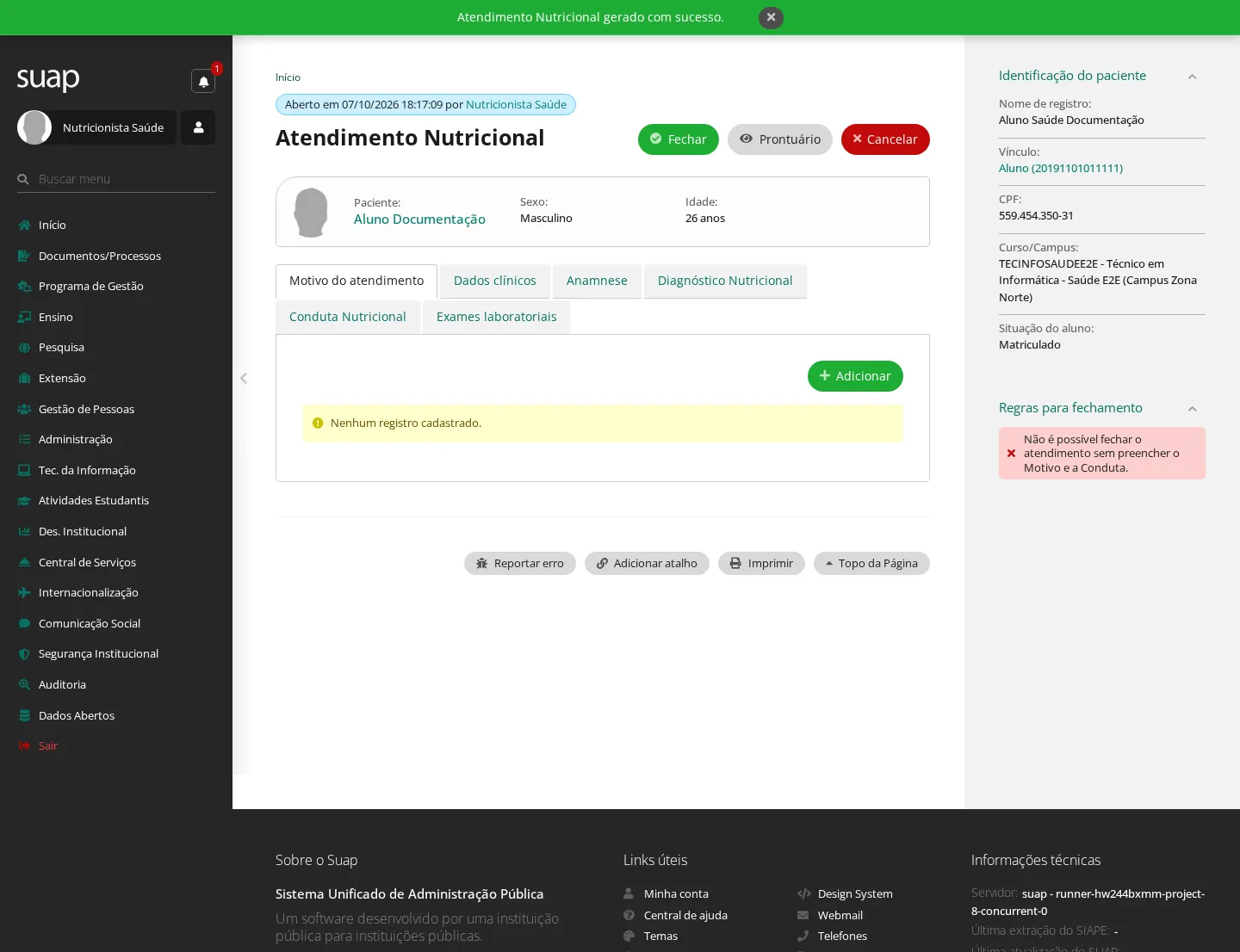Open the notifications bell icon
This screenshot has width=1240, height=952.
pos(203,81)
